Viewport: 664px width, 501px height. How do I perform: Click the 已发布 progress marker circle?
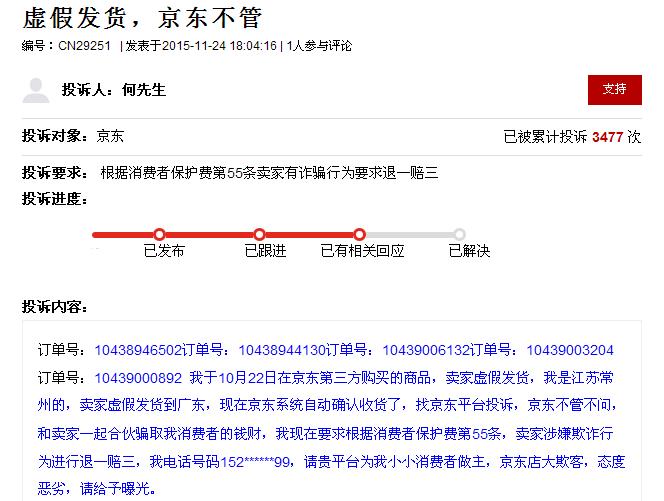[159, 234]
